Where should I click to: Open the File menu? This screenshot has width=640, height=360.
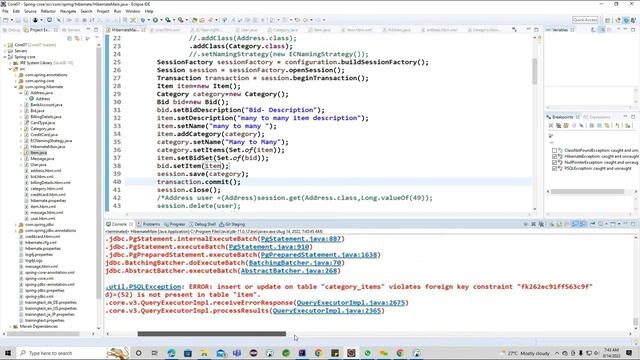(x=5, y=11)
